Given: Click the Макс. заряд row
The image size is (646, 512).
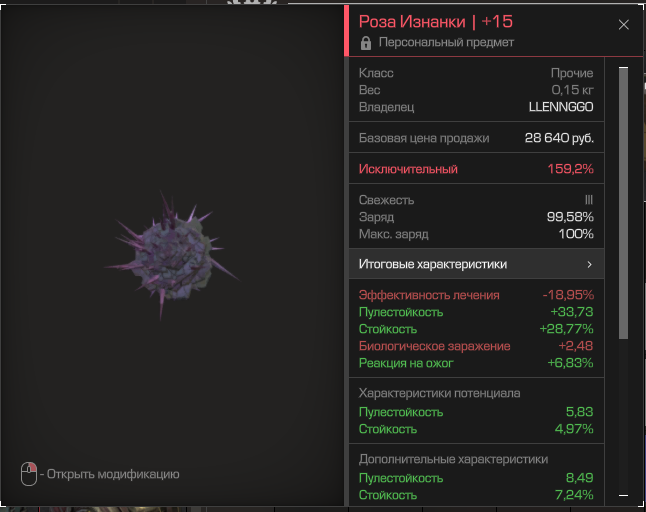Looking at the screenshot, I should (x=475, y=234).
